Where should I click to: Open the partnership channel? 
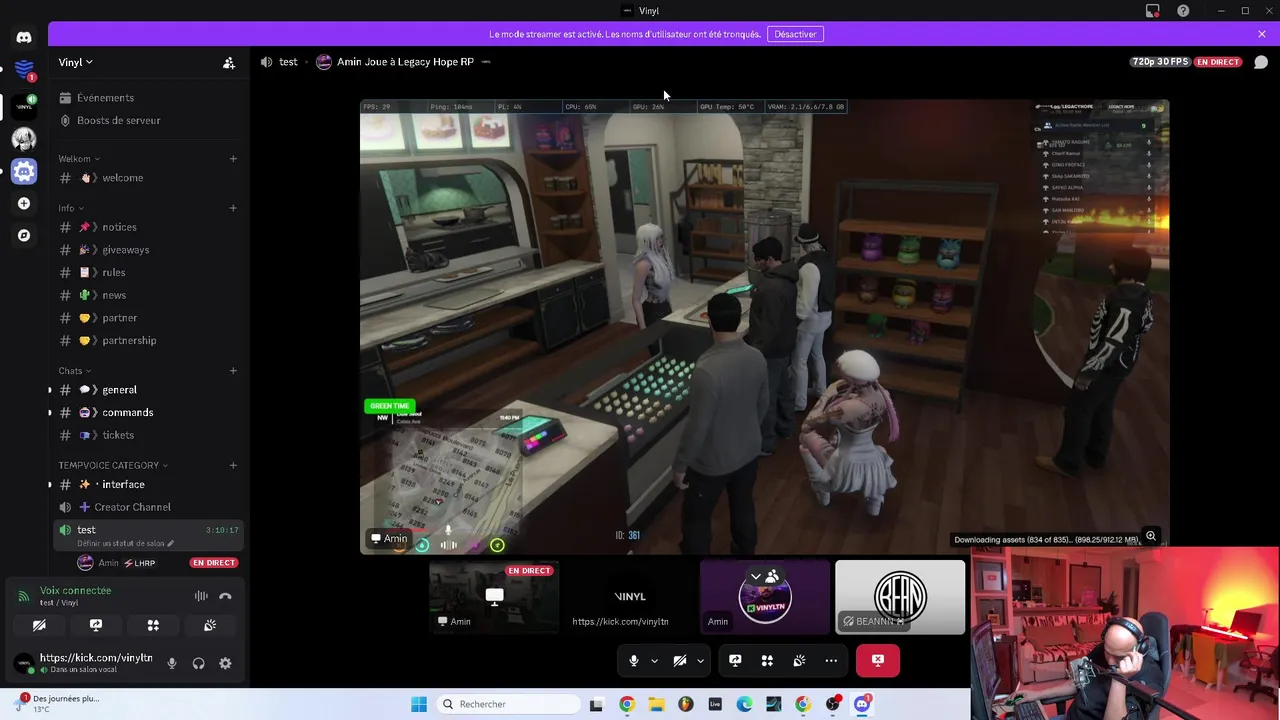point(148,341)
